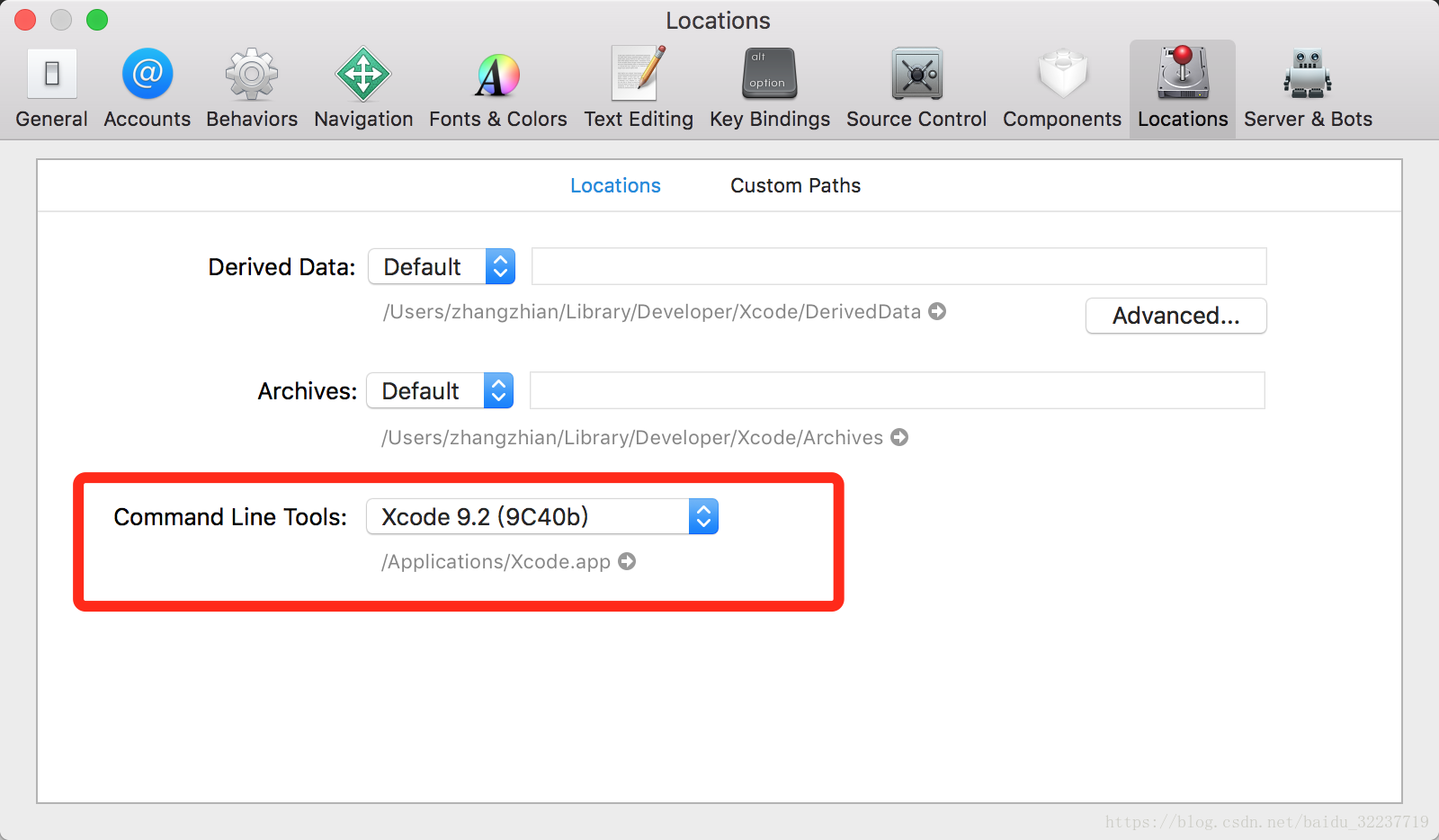Open the Accounts preferences pane
The width and height of the screenshot is (1439, 840).
click(x=147, y=88)
